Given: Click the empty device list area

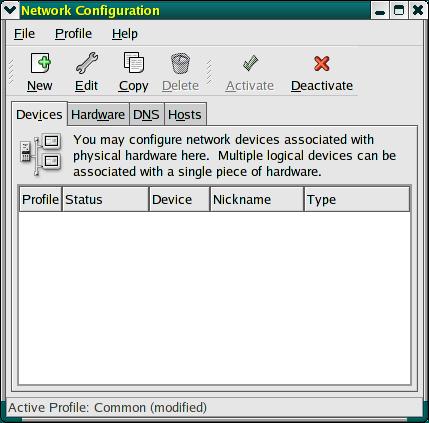Looking at the screenshot, I should pos(214,298).
